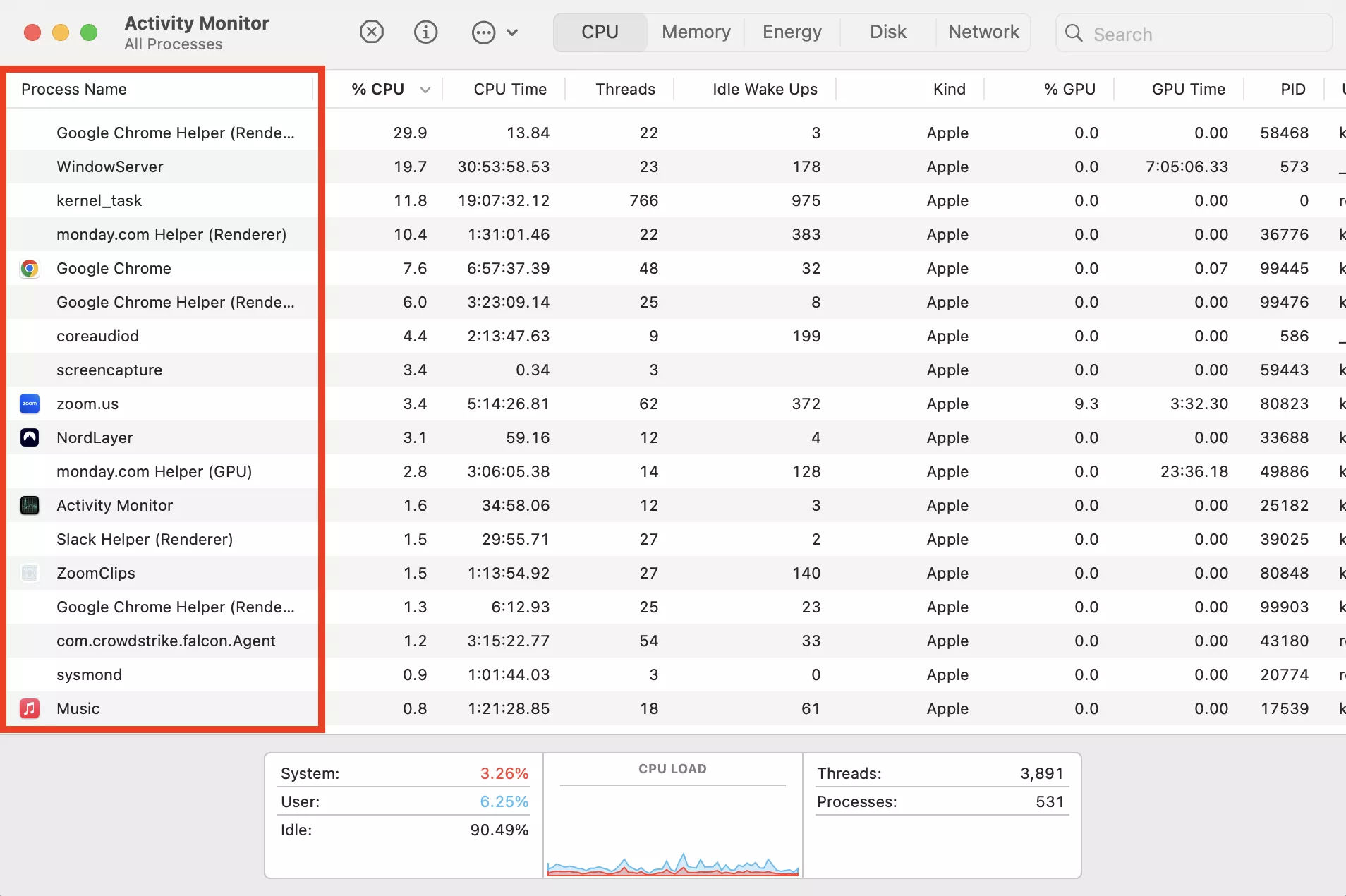1346x896 pixels.
Task: Sort processes by the PID column
Action: (x=1292, y=89)
